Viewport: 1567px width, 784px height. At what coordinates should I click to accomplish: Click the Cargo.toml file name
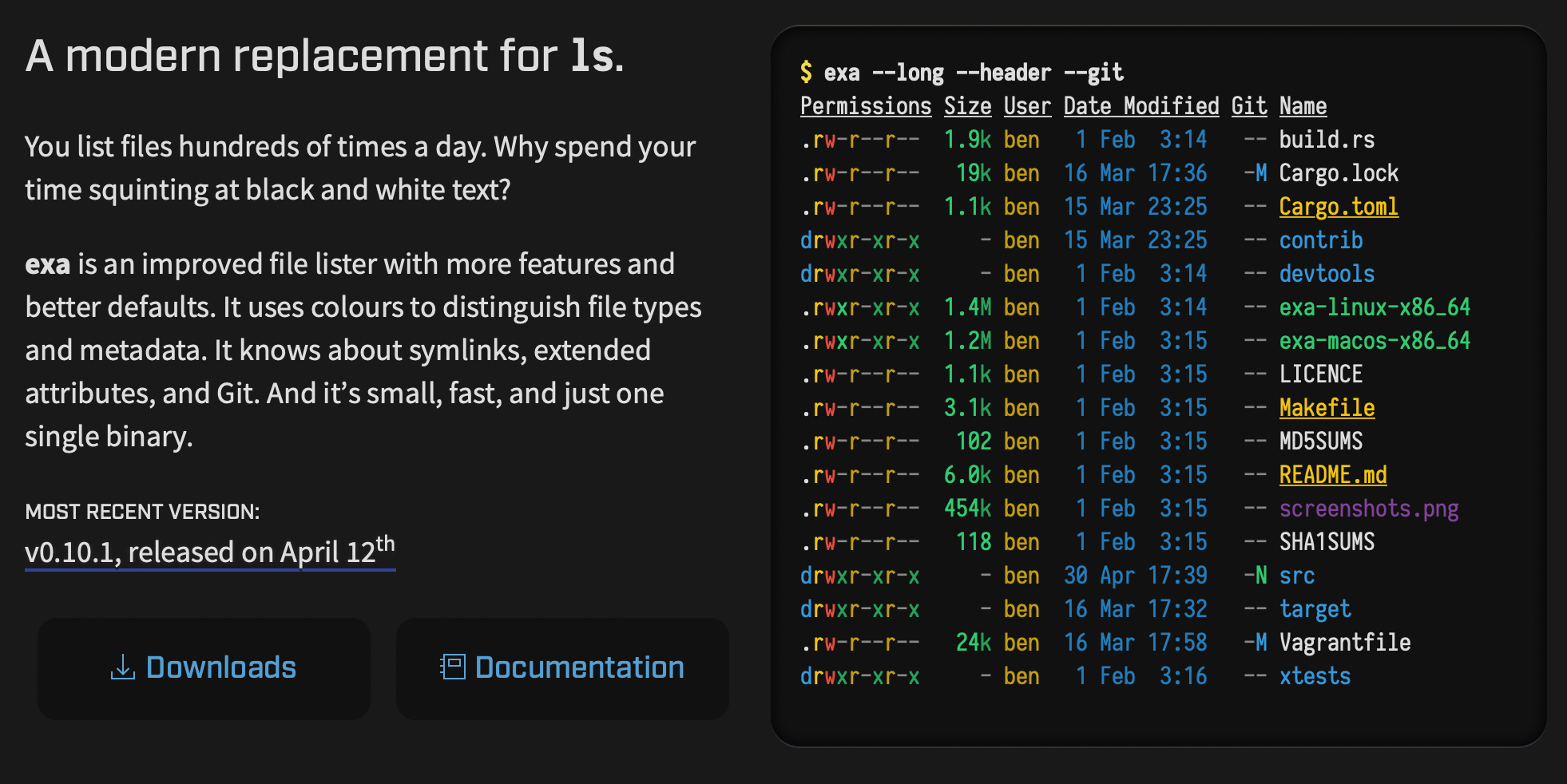click(x=1339, y=207)
